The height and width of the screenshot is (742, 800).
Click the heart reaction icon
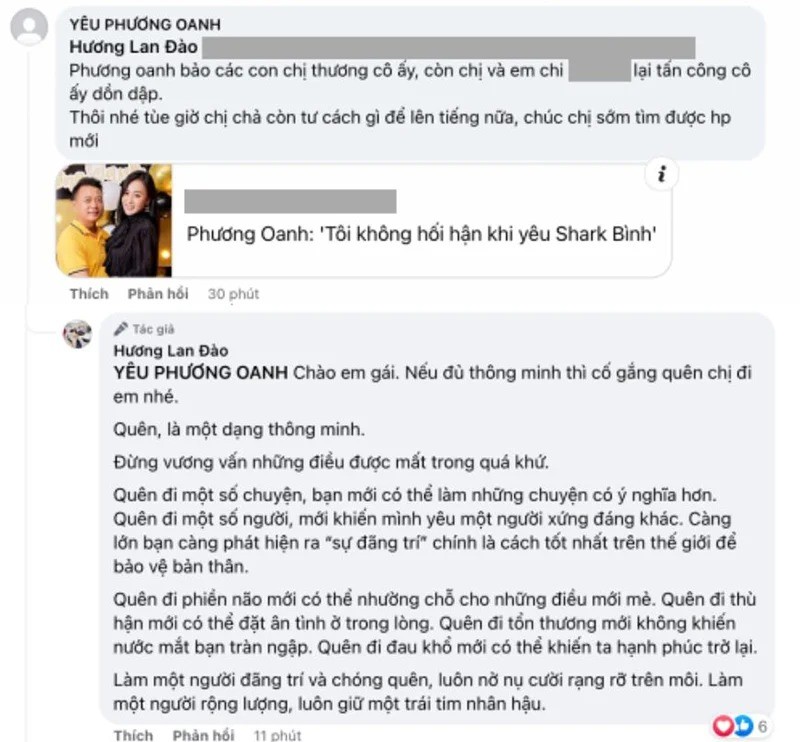point(723,726)
